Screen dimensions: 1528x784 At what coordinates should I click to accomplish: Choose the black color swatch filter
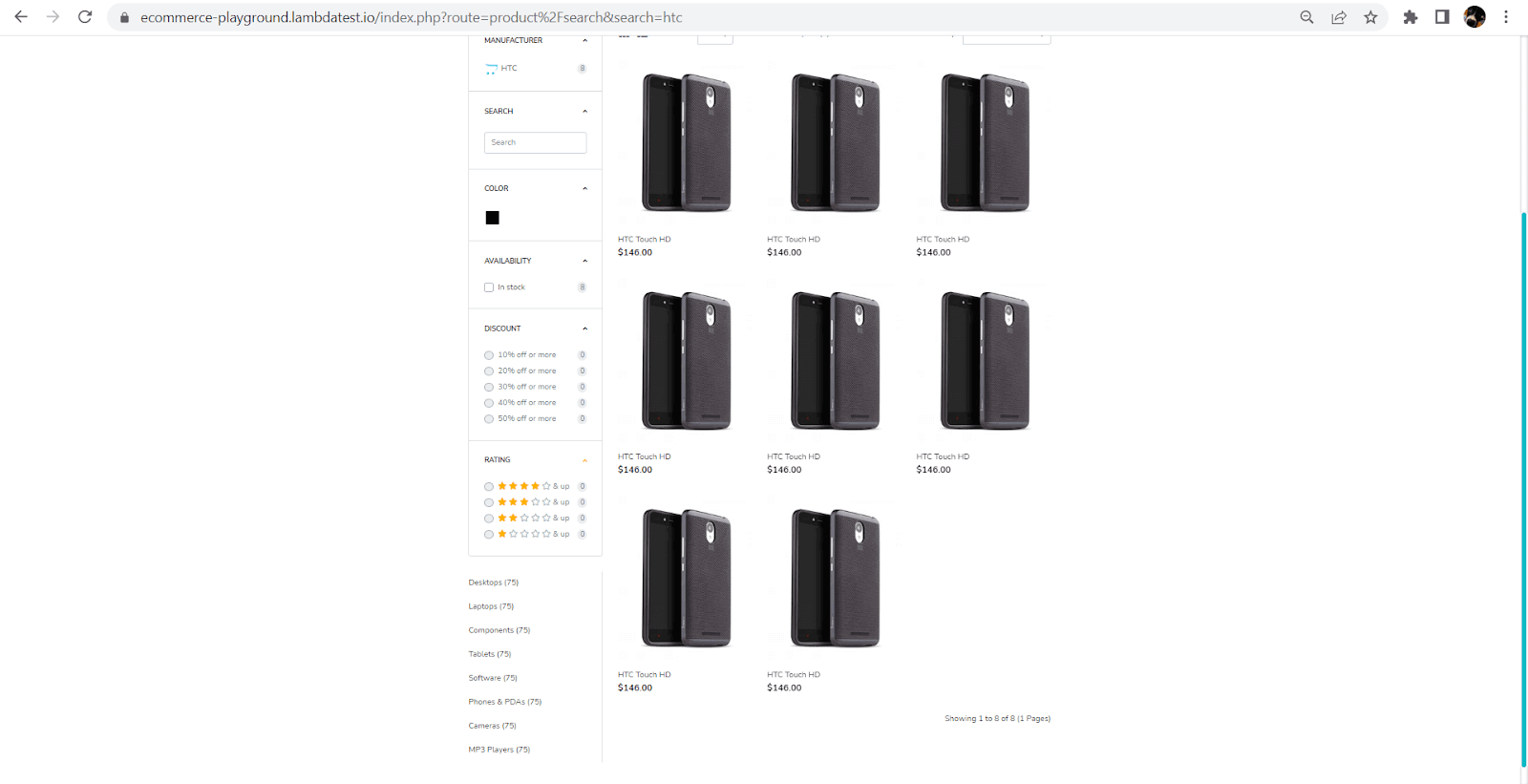click(492, 218)
